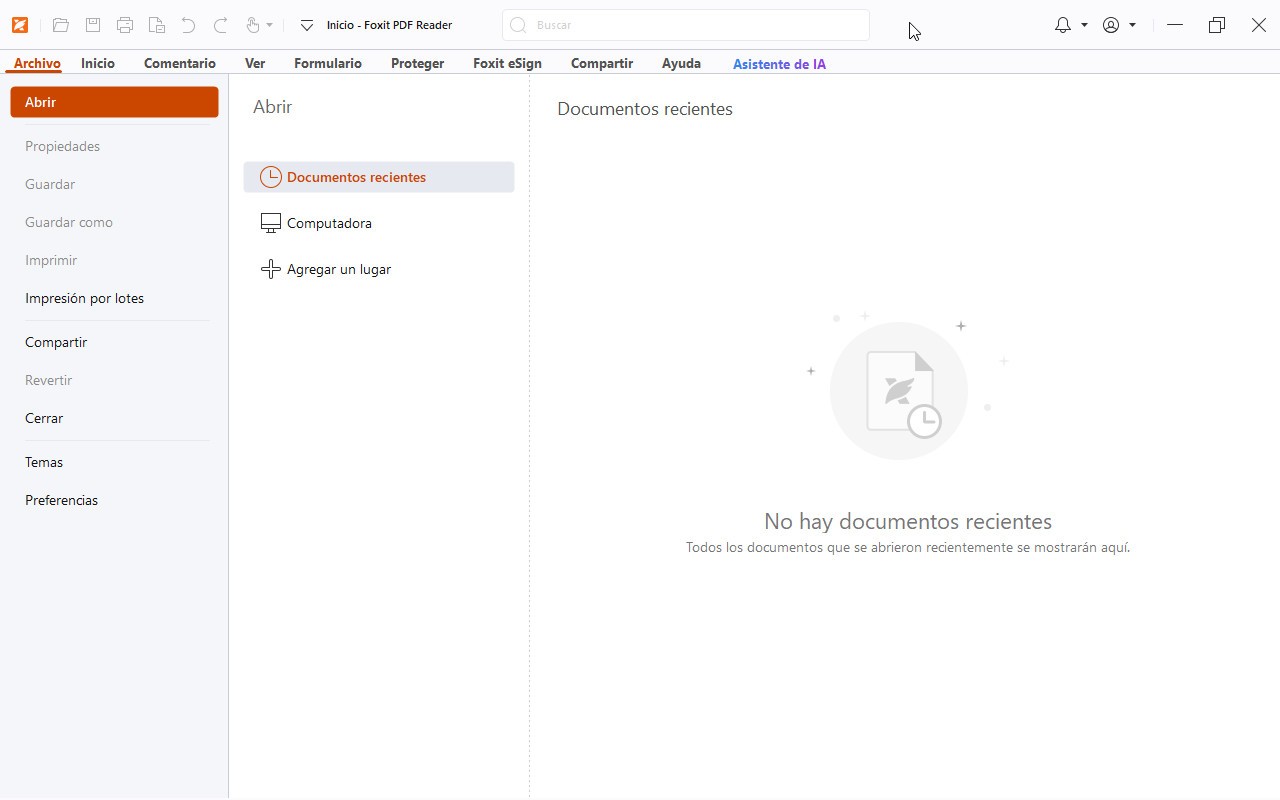
Task: Click the Abrir button in sidebar
Action: [x=114, y=102]
